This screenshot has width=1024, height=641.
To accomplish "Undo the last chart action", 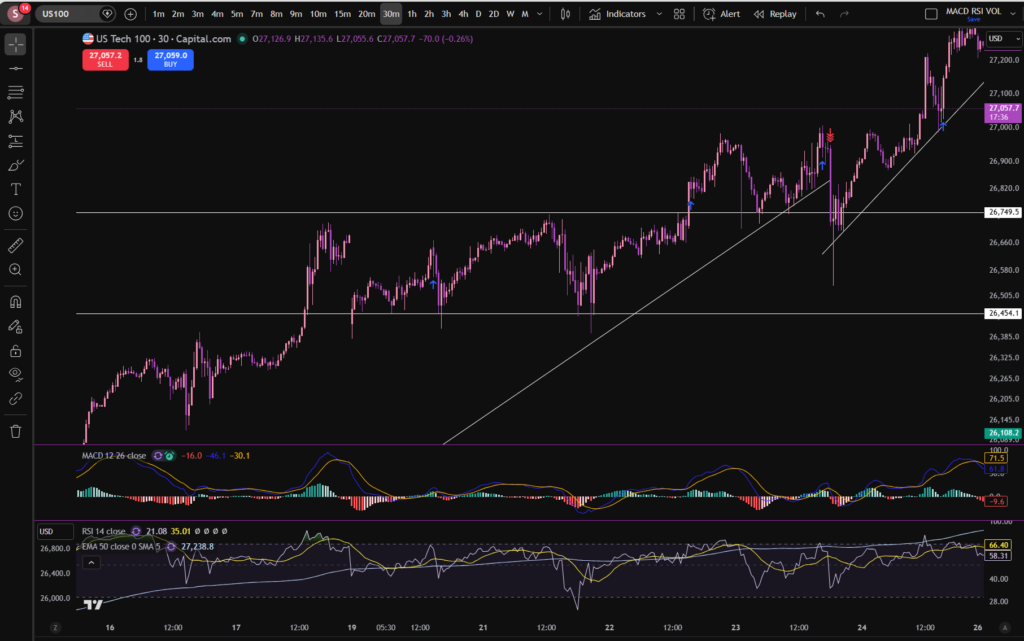I will (820, 14).
